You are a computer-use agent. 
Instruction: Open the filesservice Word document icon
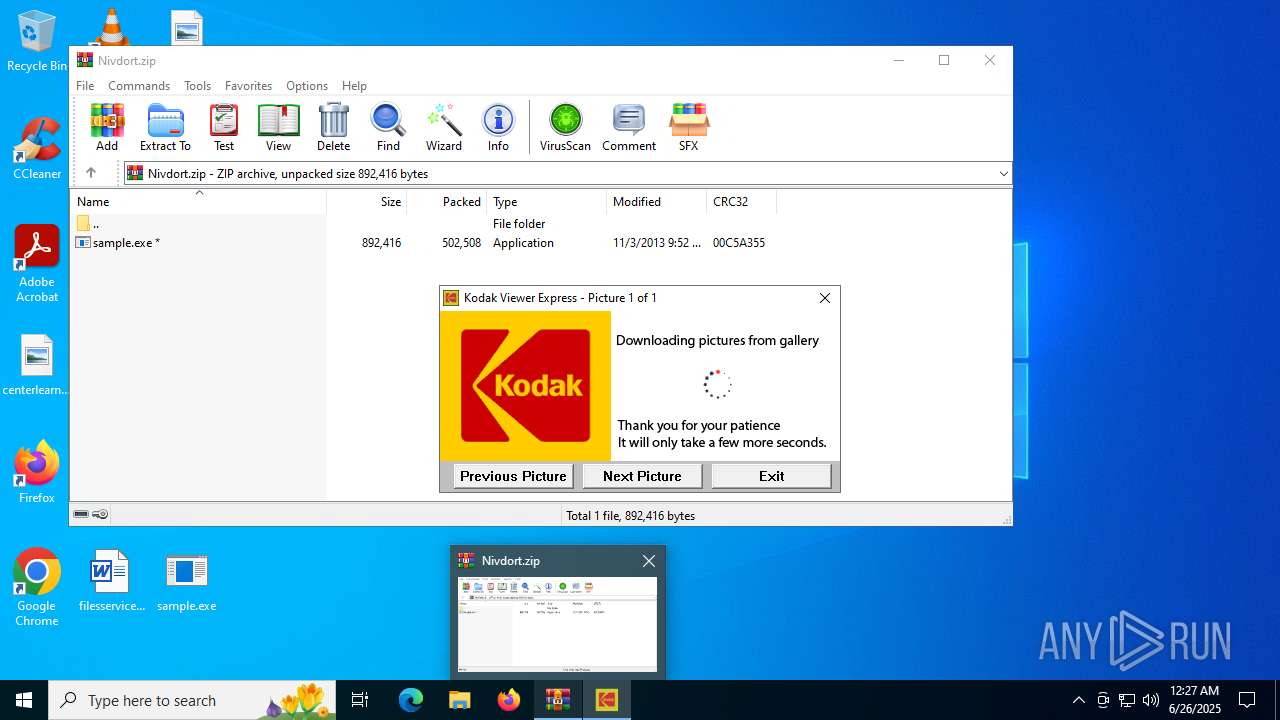click(111, 580)
